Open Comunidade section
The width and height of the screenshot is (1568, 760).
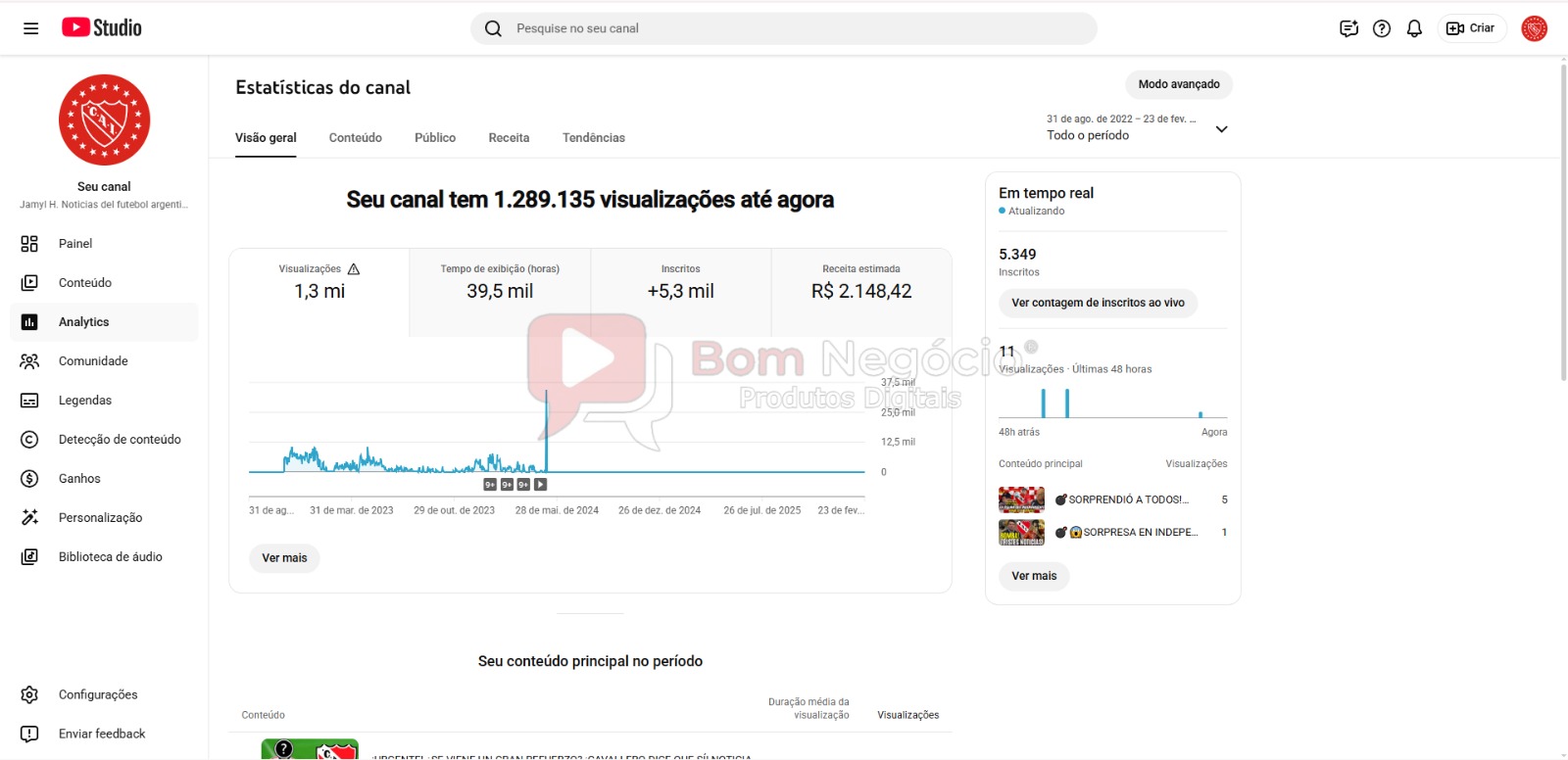coord(104,361)
